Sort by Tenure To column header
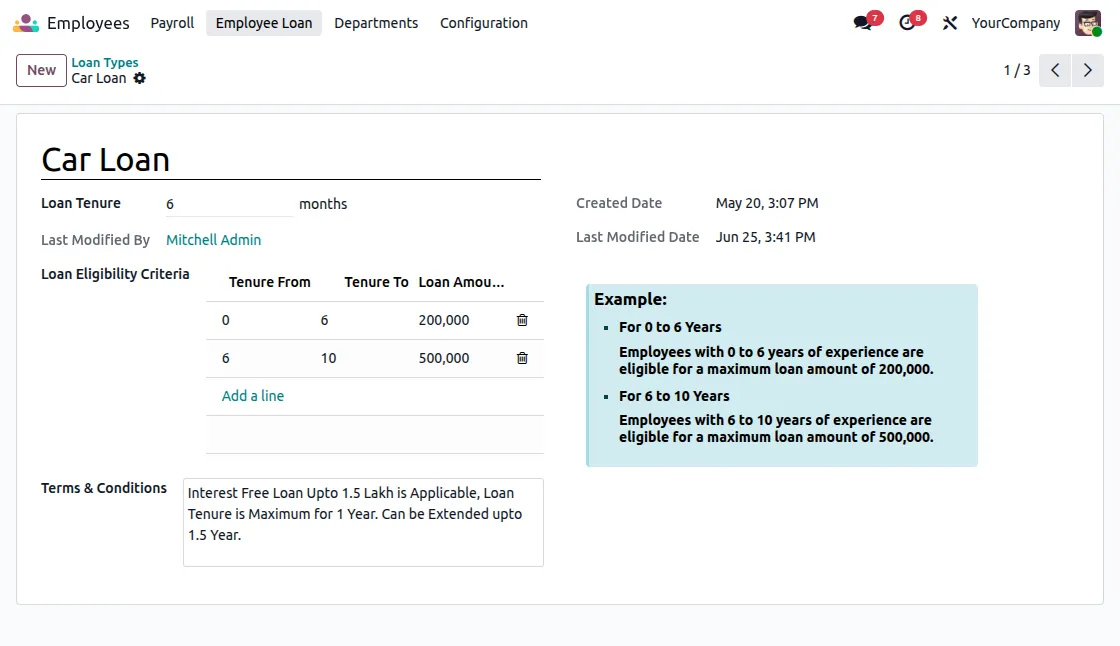 376,282
